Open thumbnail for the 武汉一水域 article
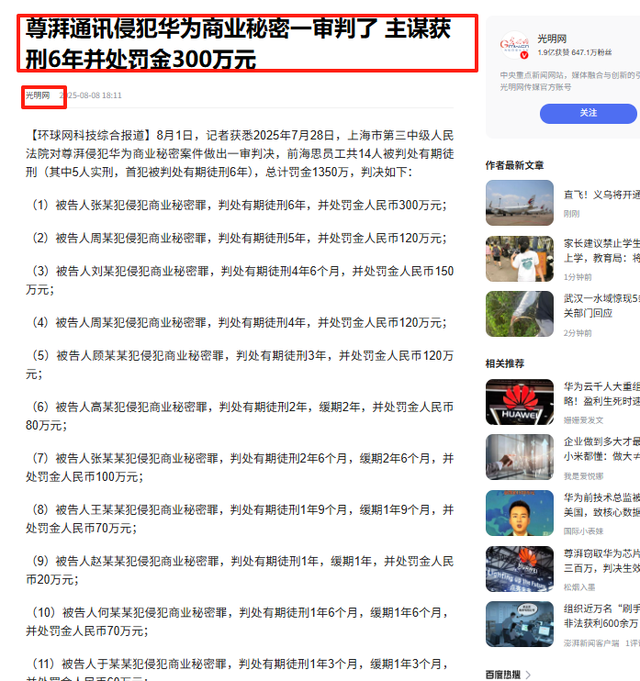The image size is (640, 681). 519,314
